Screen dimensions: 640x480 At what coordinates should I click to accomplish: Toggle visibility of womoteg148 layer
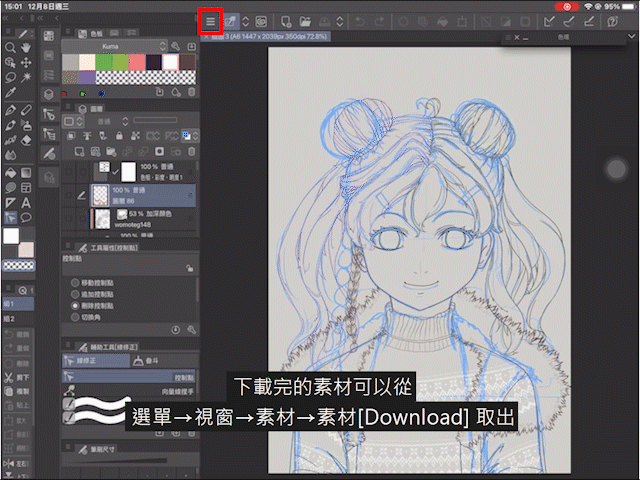click(x=68, y=219)
